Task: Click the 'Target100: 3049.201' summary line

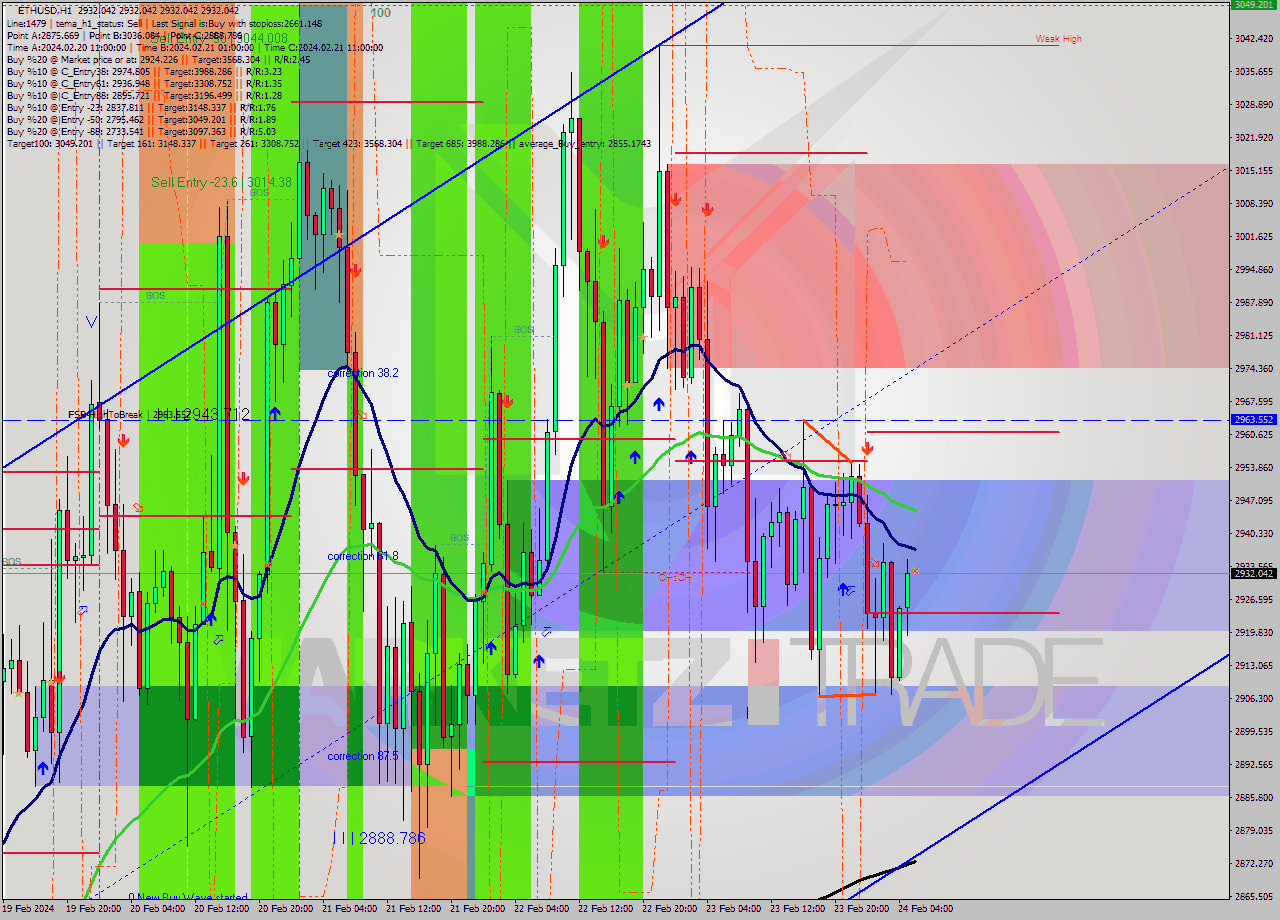Action: pyautogui.click(x=328, y=144)
